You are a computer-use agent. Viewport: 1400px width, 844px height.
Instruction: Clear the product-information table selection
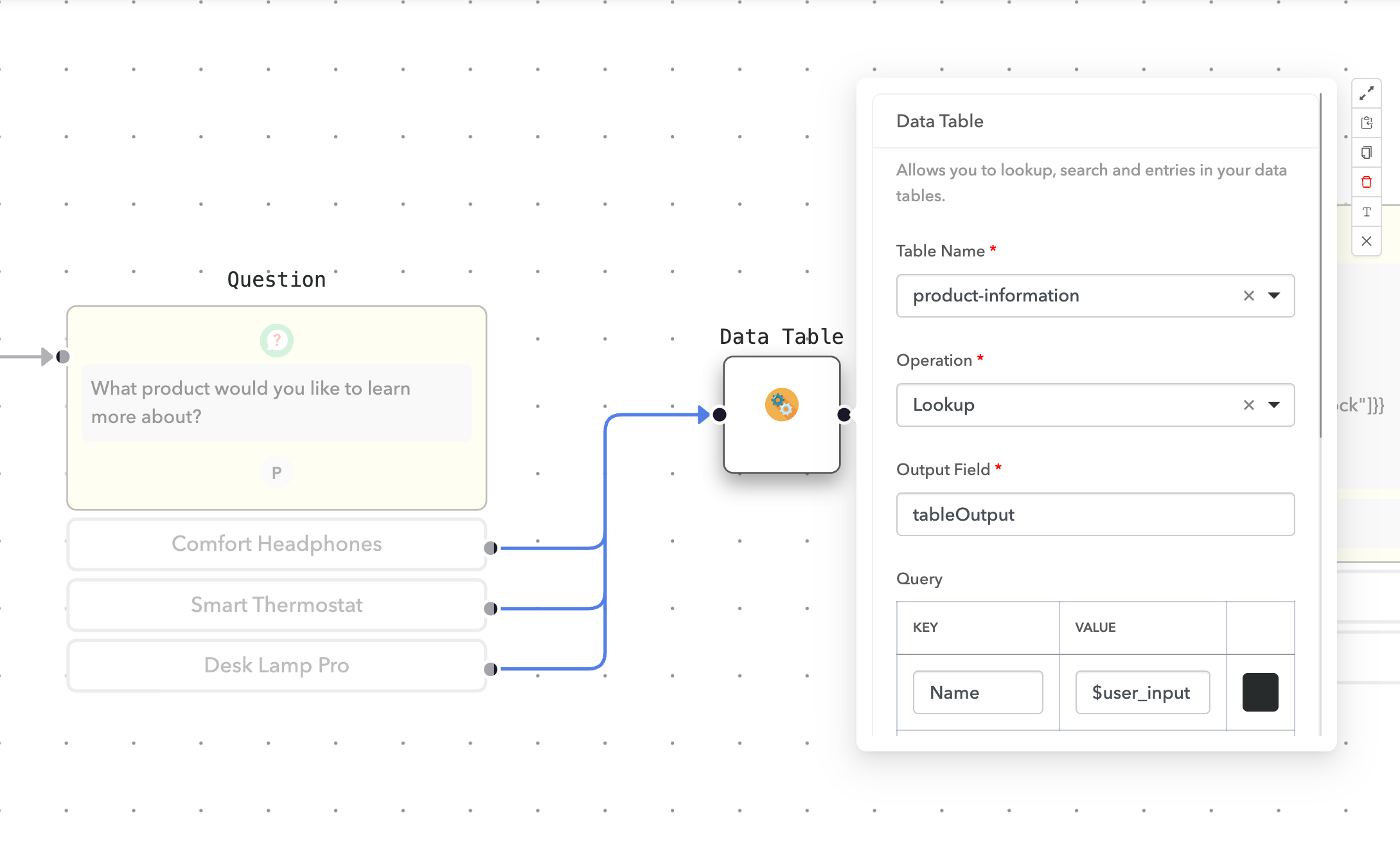[1248, 296]
